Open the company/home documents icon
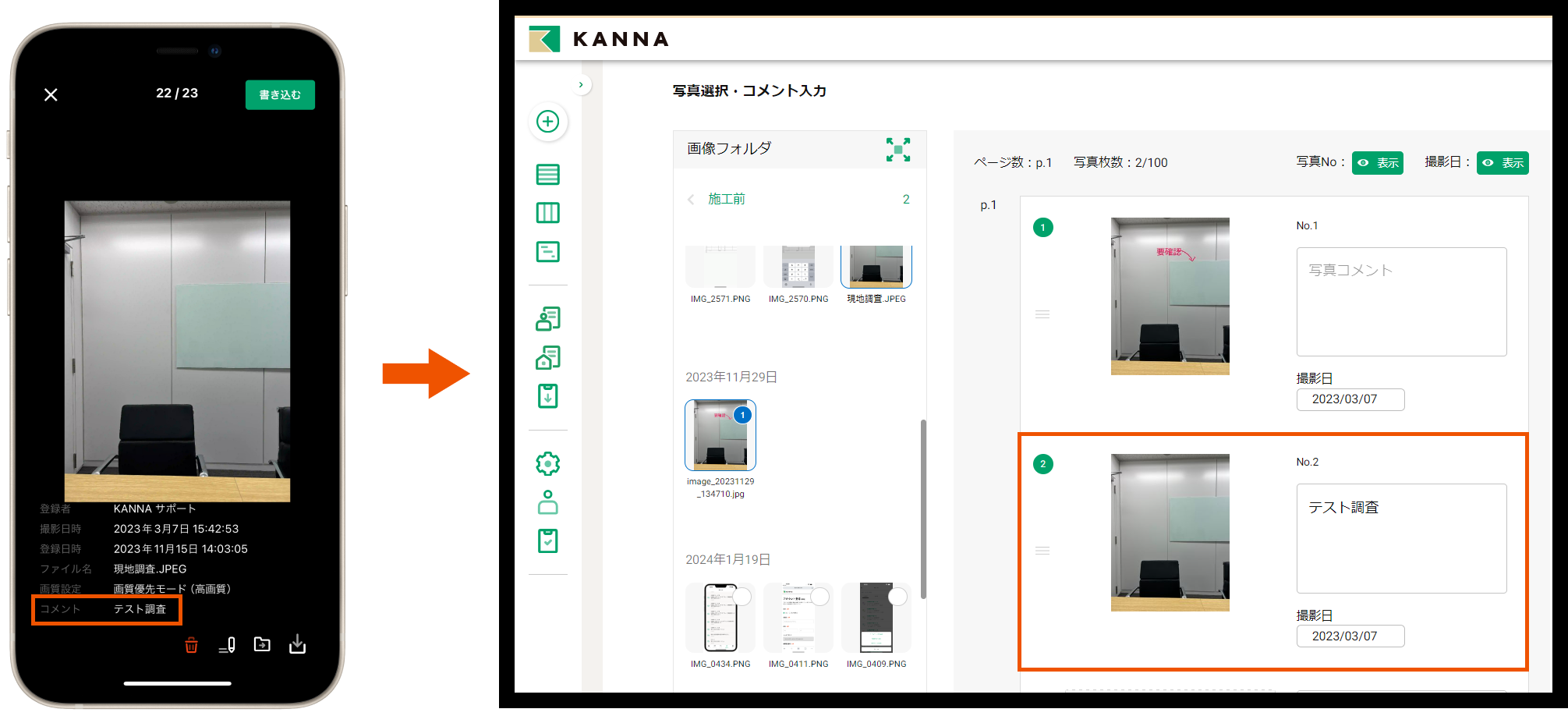The height and width of the screenshot is (716, 1568). pos(548,357)
